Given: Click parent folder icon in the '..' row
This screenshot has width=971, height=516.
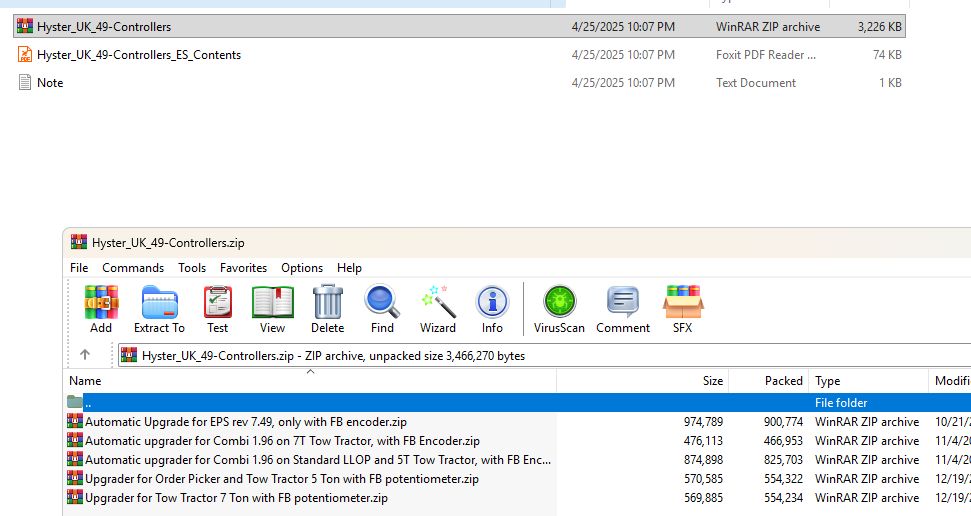Looking at the screenshot, I should (75, 402).
